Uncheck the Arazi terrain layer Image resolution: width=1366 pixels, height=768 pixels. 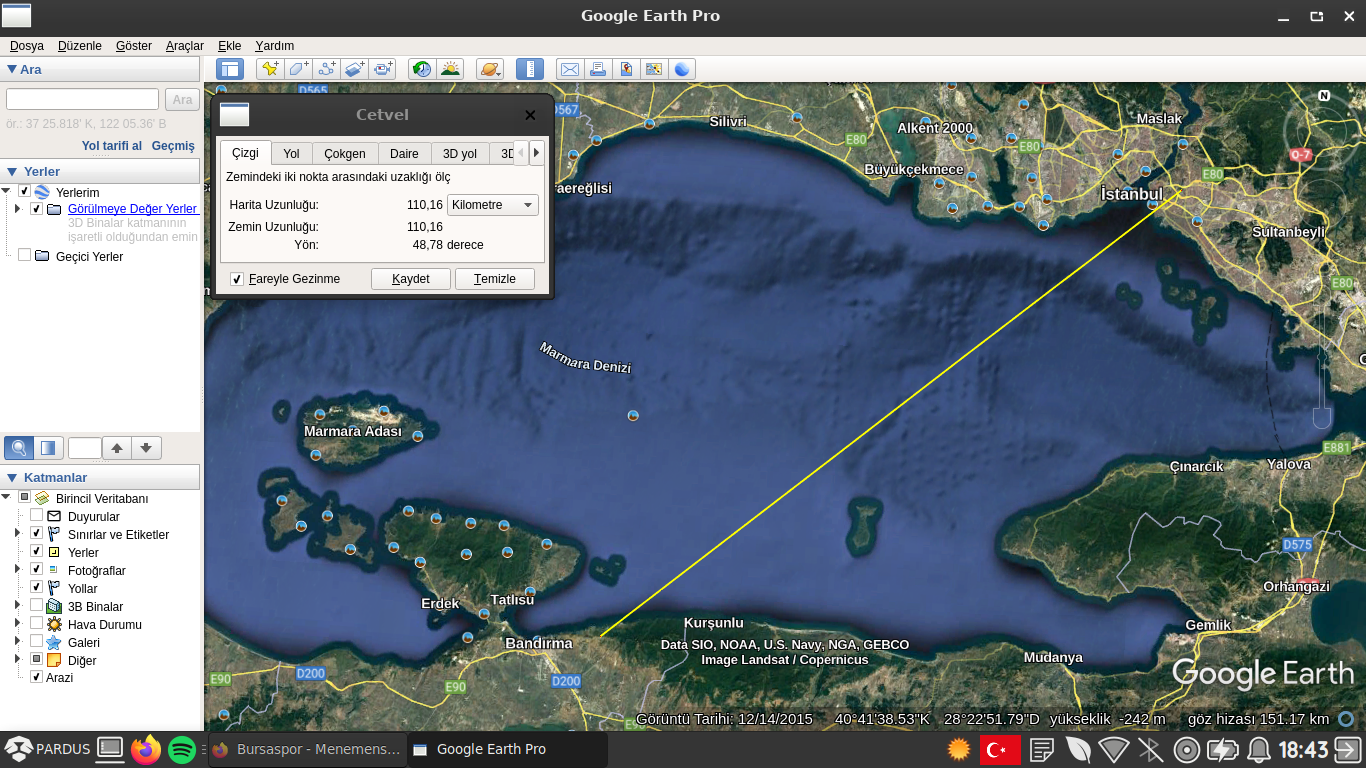click(36, 677)
